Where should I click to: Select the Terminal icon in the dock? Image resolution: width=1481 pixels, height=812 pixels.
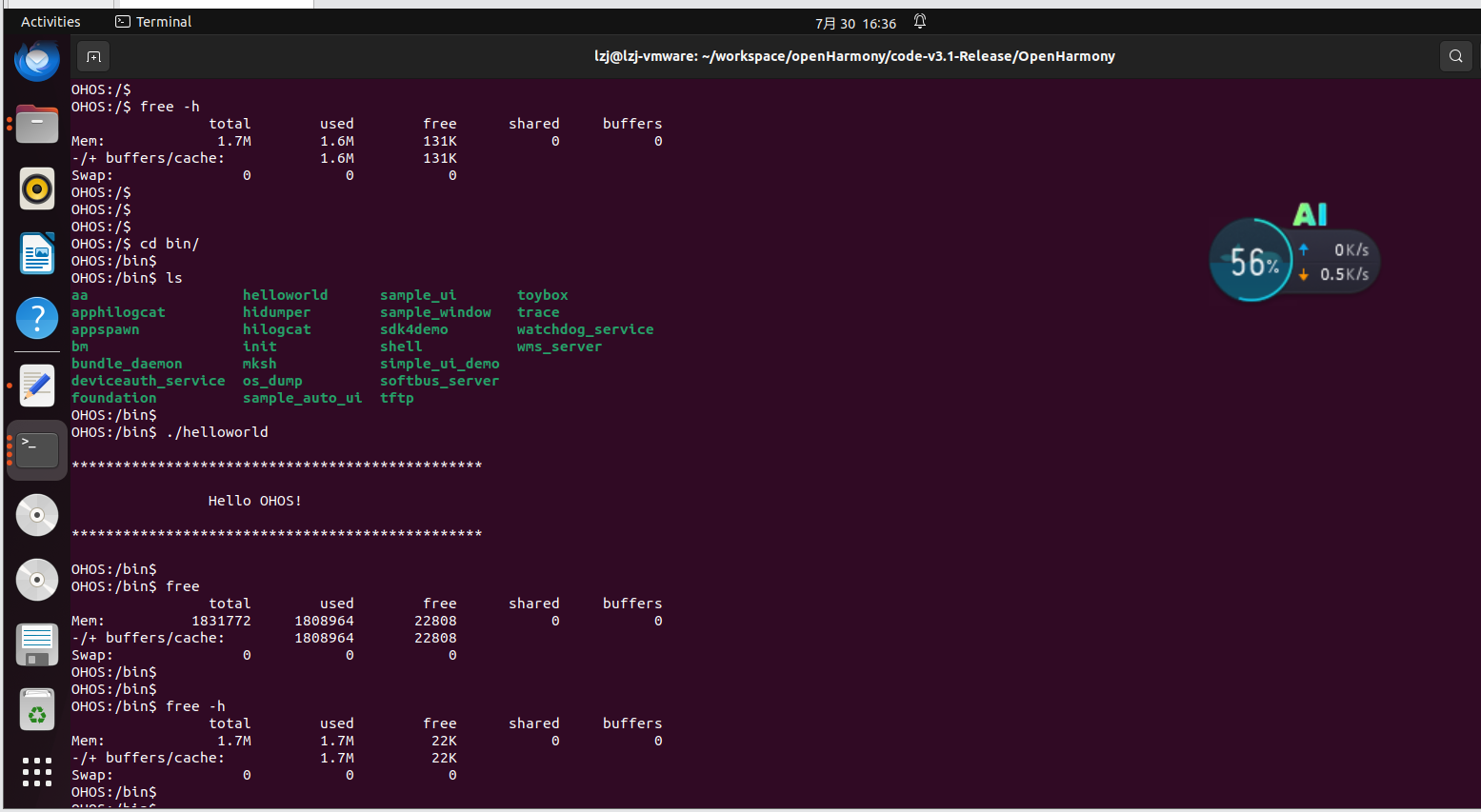click(37, 450)
